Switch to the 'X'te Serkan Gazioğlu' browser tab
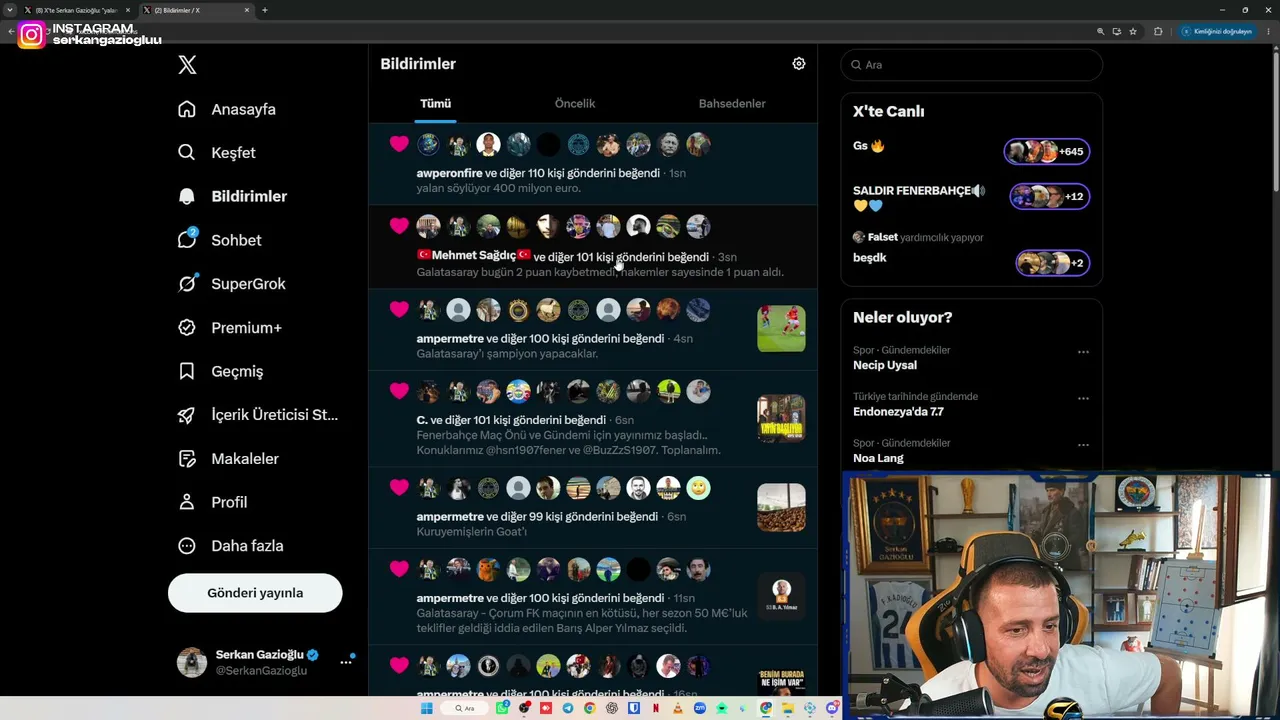This screenshot has width=1280, height=720. point(76,10)
